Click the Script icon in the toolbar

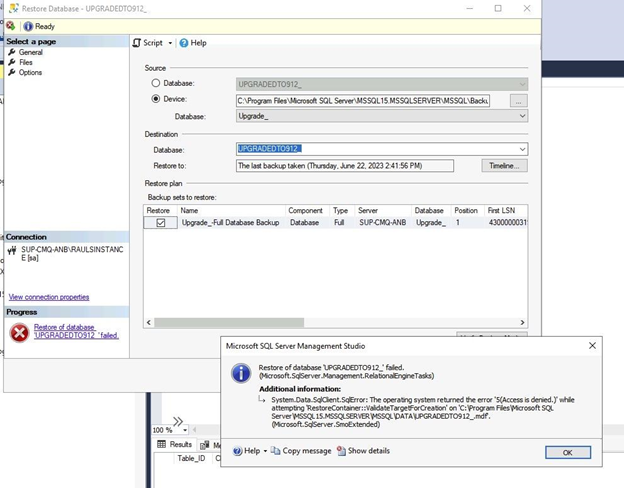tap(137, 43)
